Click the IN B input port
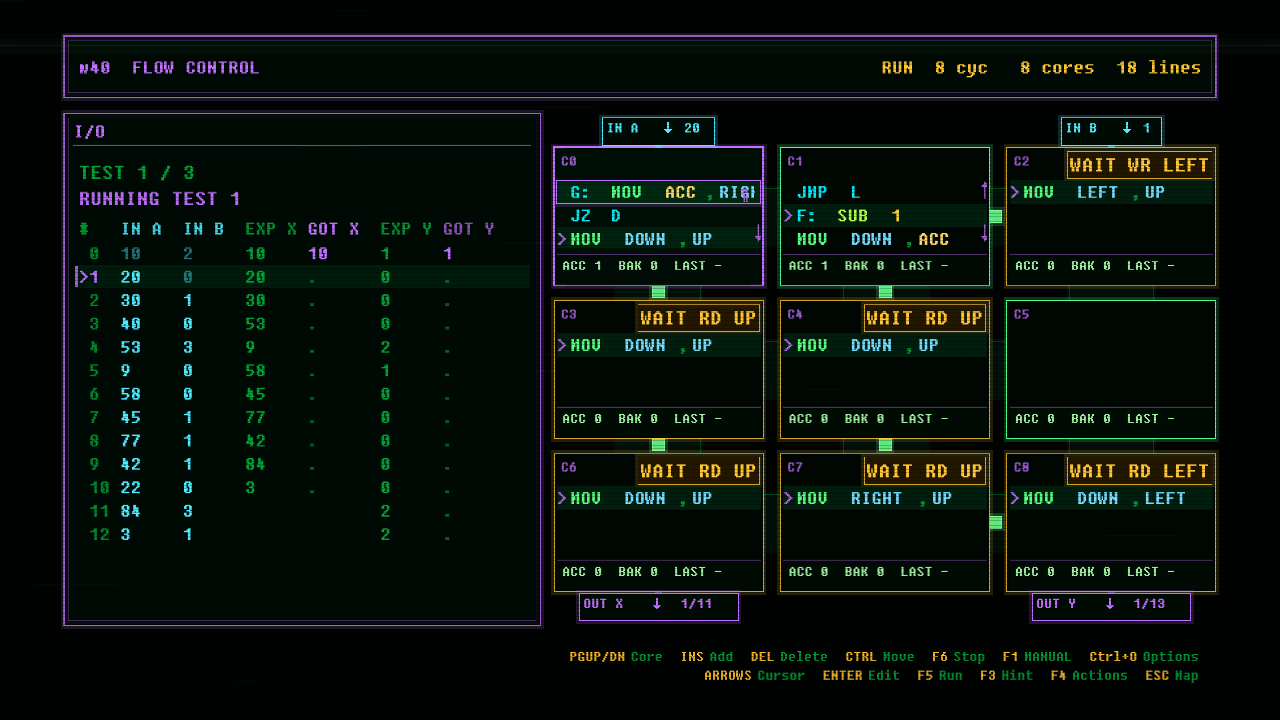The width and height of the screenshot is (1280, 720). pos(1111,131)
